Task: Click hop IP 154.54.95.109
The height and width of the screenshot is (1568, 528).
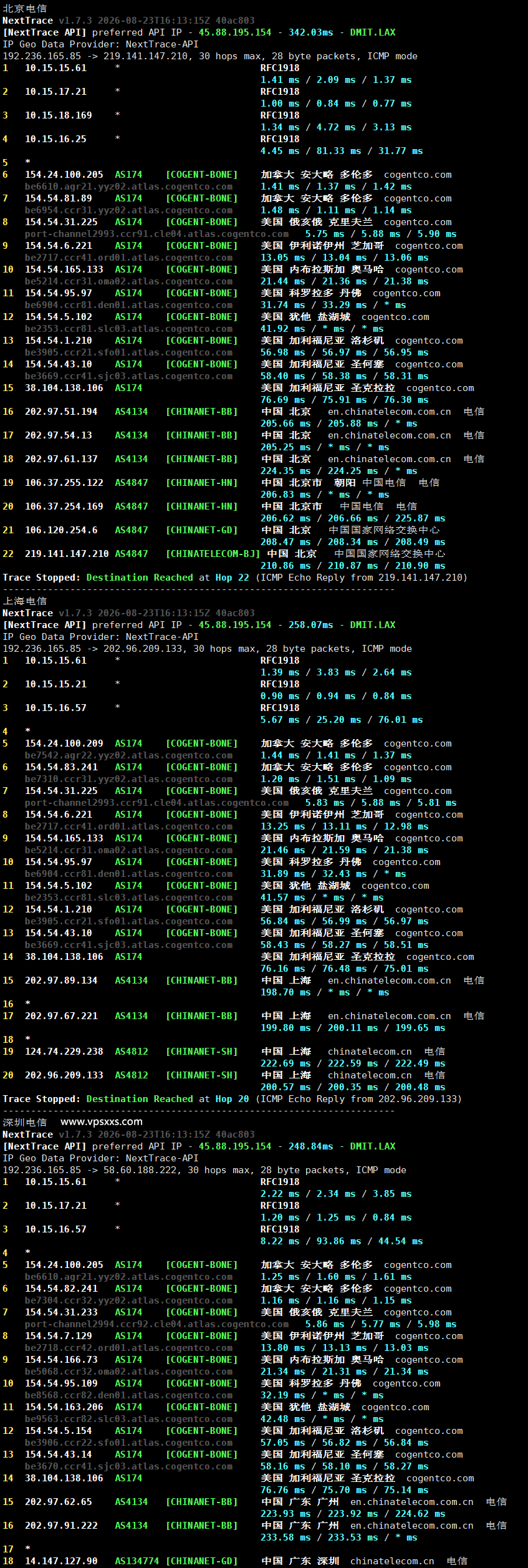Action: click(x=61, y=1383)
